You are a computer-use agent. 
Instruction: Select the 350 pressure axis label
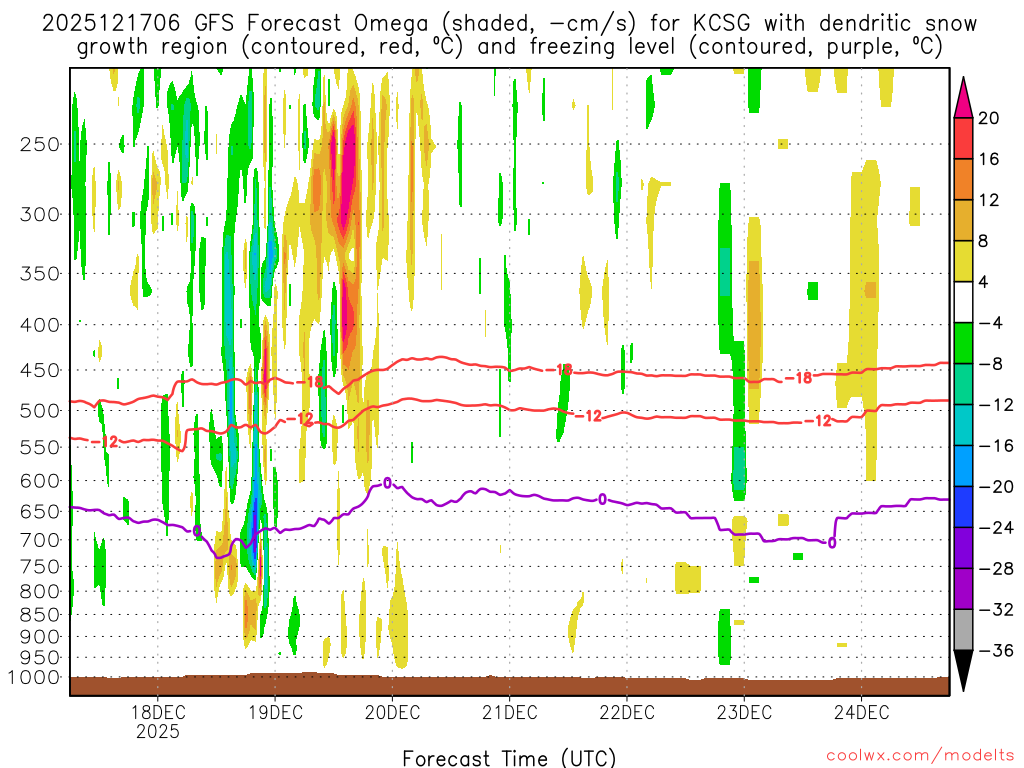(40, 274)
